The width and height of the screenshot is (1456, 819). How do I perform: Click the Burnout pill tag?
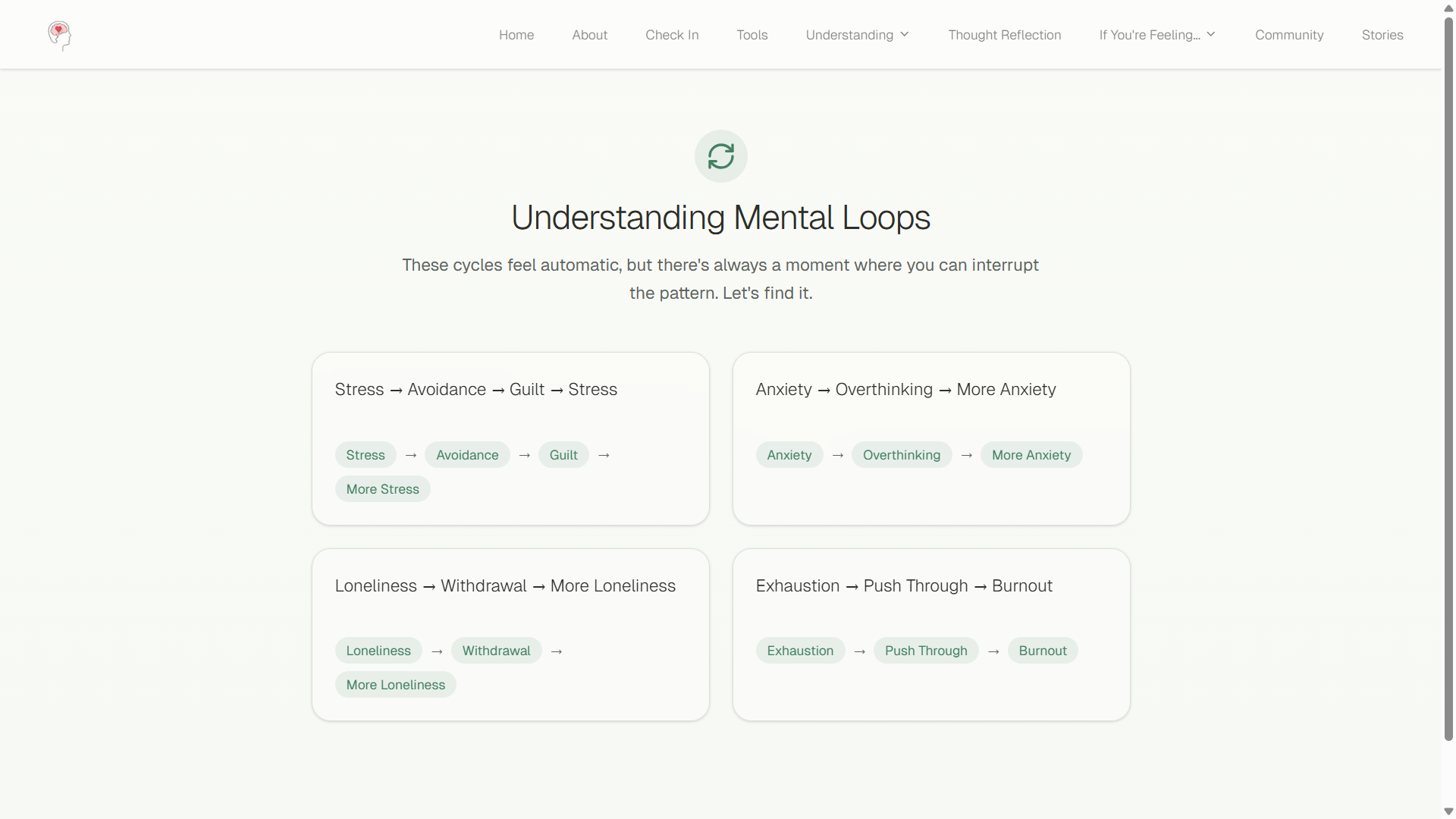coord(1043,651)
